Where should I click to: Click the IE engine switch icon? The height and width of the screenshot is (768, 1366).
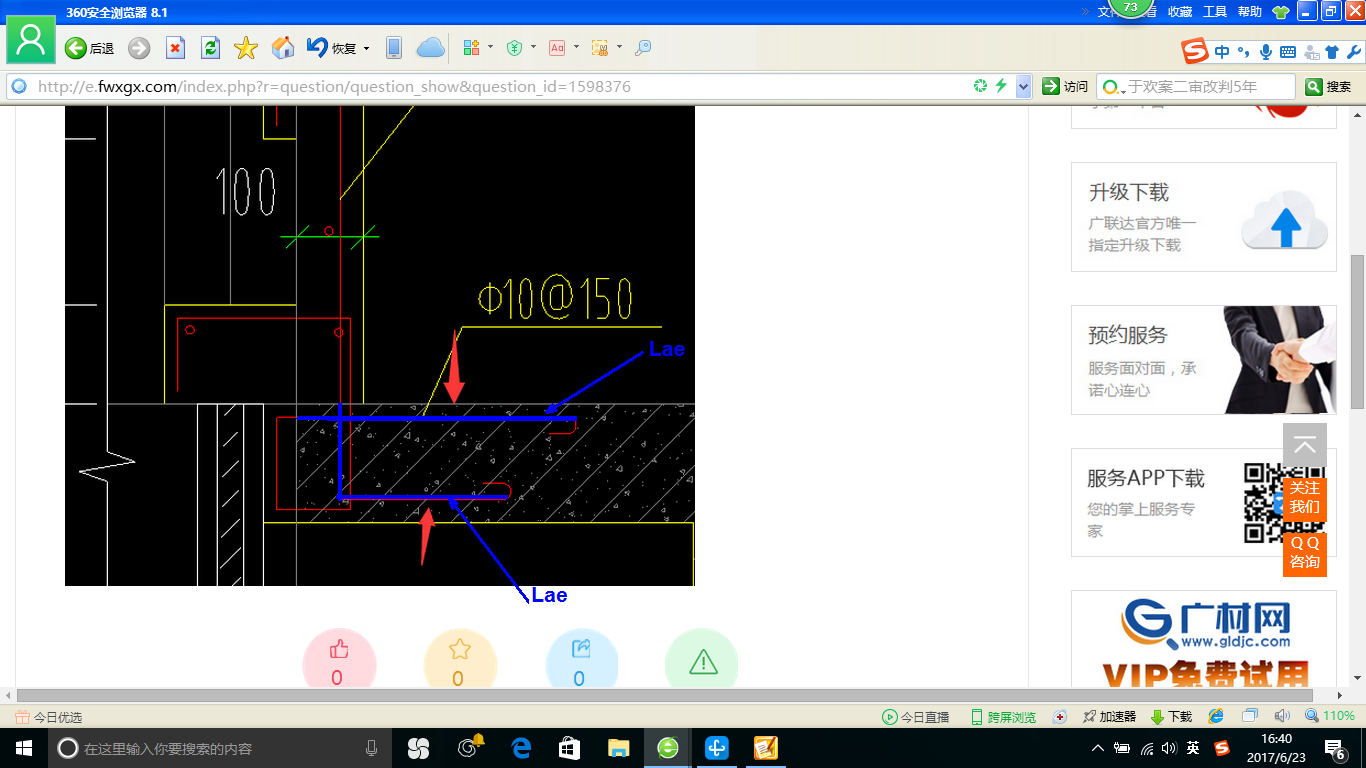(1216, 716)
